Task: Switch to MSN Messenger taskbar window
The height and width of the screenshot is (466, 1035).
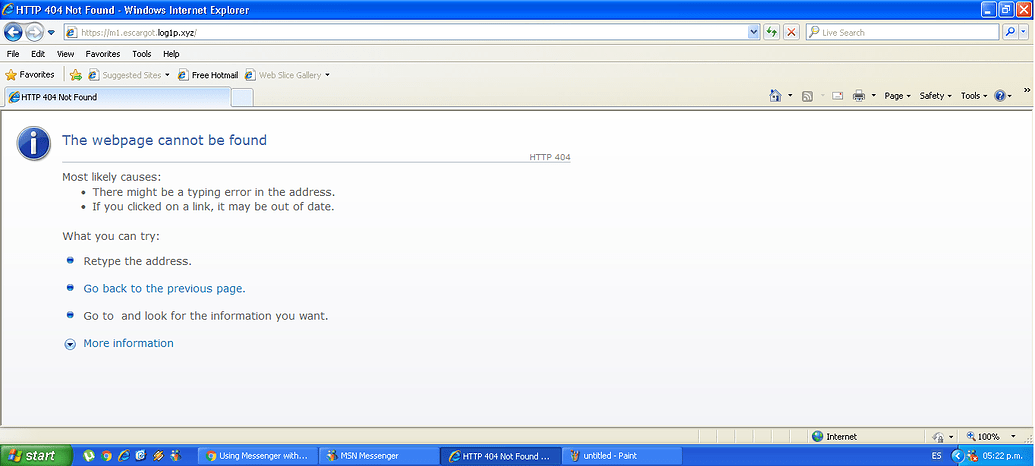Action: pyautogui.click(x=379, y=455)
